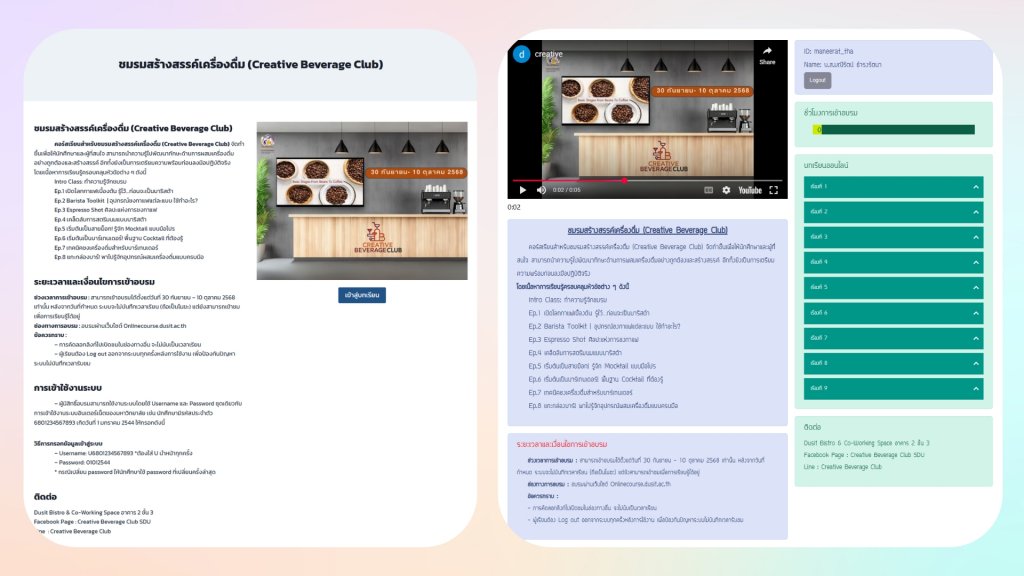
Task: Click the Share arrow on video
Action: point(767,54)
